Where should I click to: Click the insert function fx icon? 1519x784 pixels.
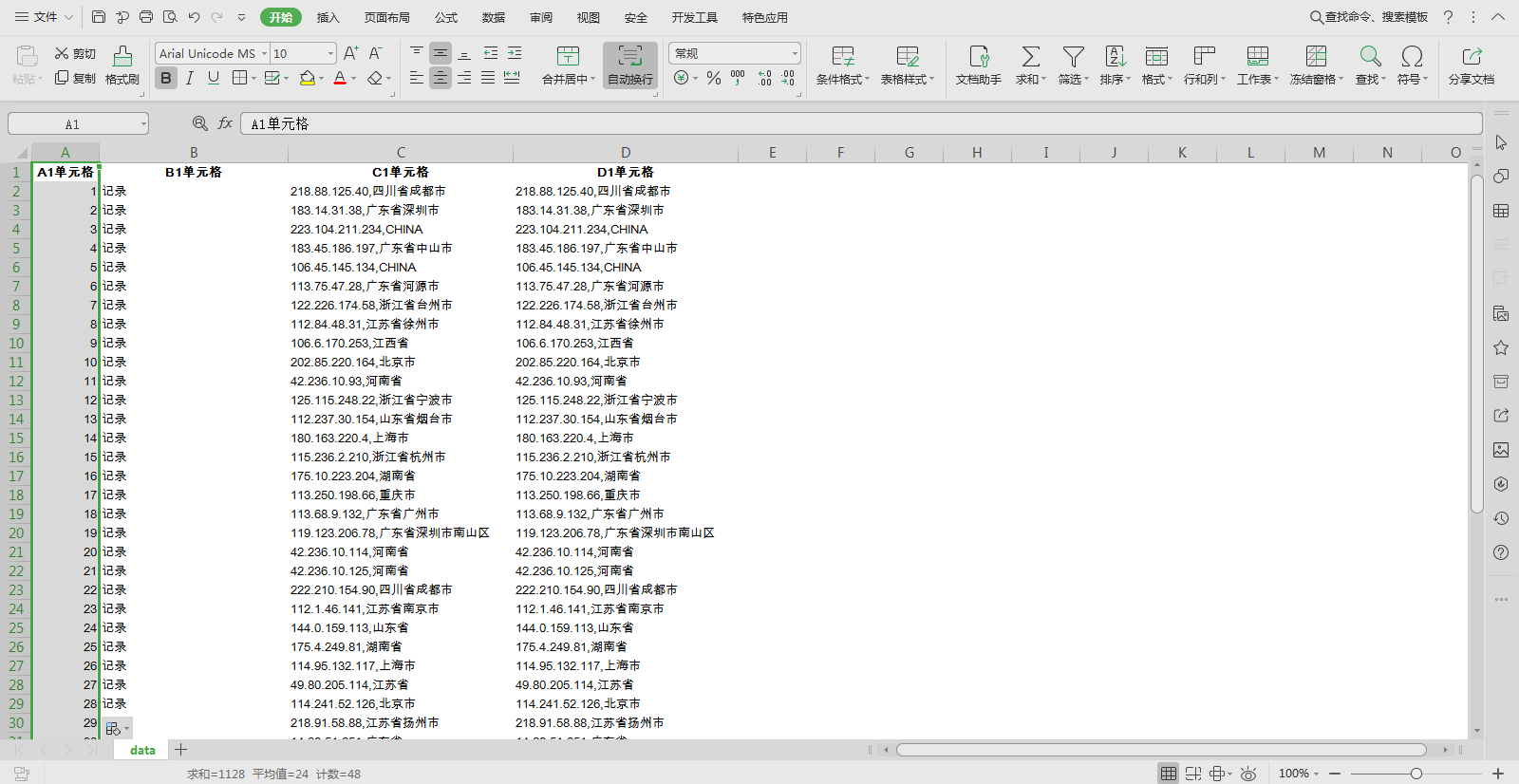coord(225,123)
